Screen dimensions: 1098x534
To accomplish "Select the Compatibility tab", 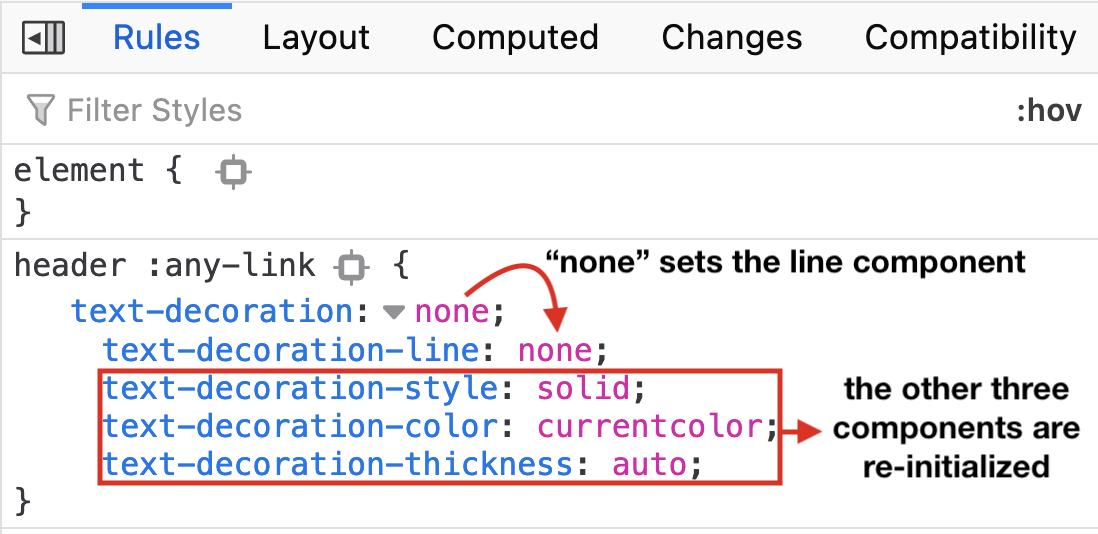I will pos(970,38).
